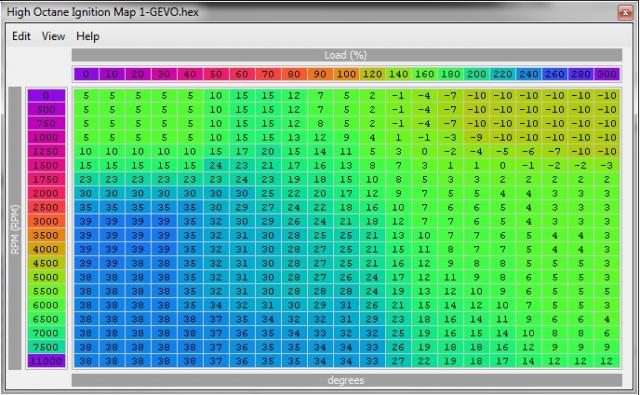Select cell 22 at RPM 11000, Load 160
This screenshot has height=395, width=640.
424,361
